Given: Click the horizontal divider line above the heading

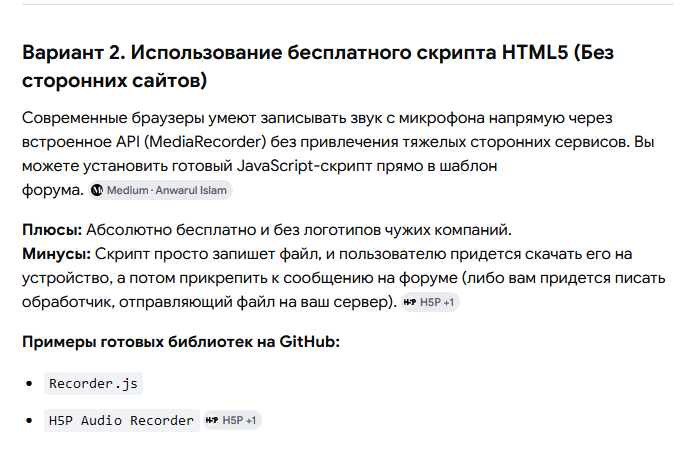Looking at the screenshot, I should point(348,4).
